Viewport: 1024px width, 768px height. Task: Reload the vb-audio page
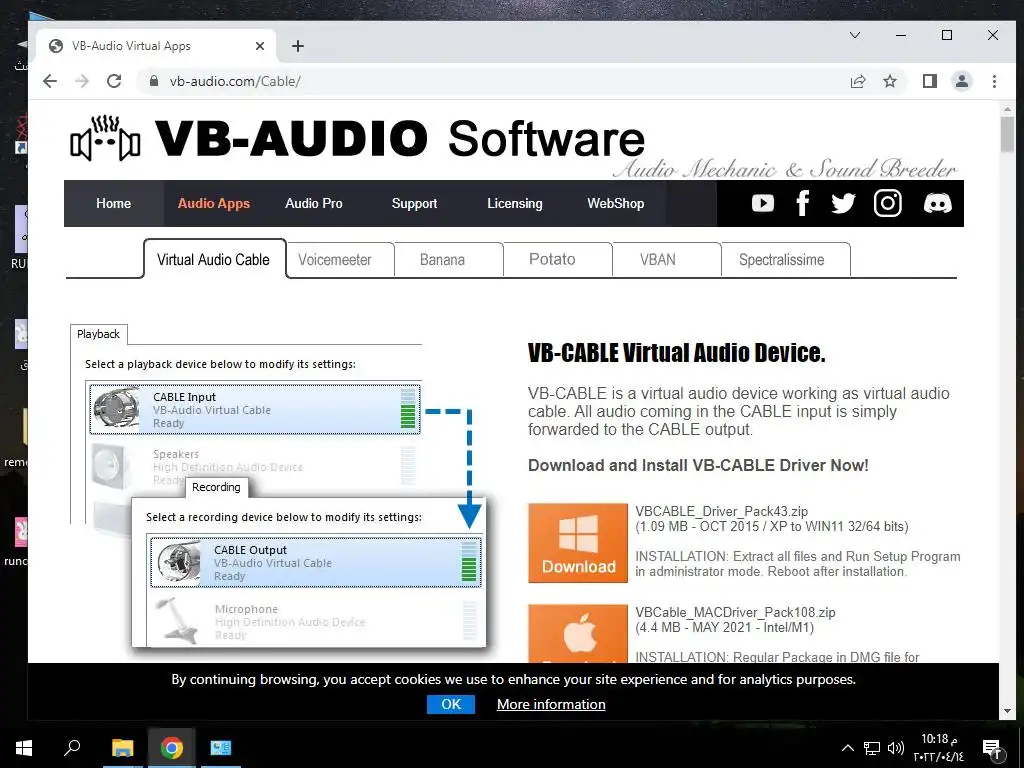114,81
